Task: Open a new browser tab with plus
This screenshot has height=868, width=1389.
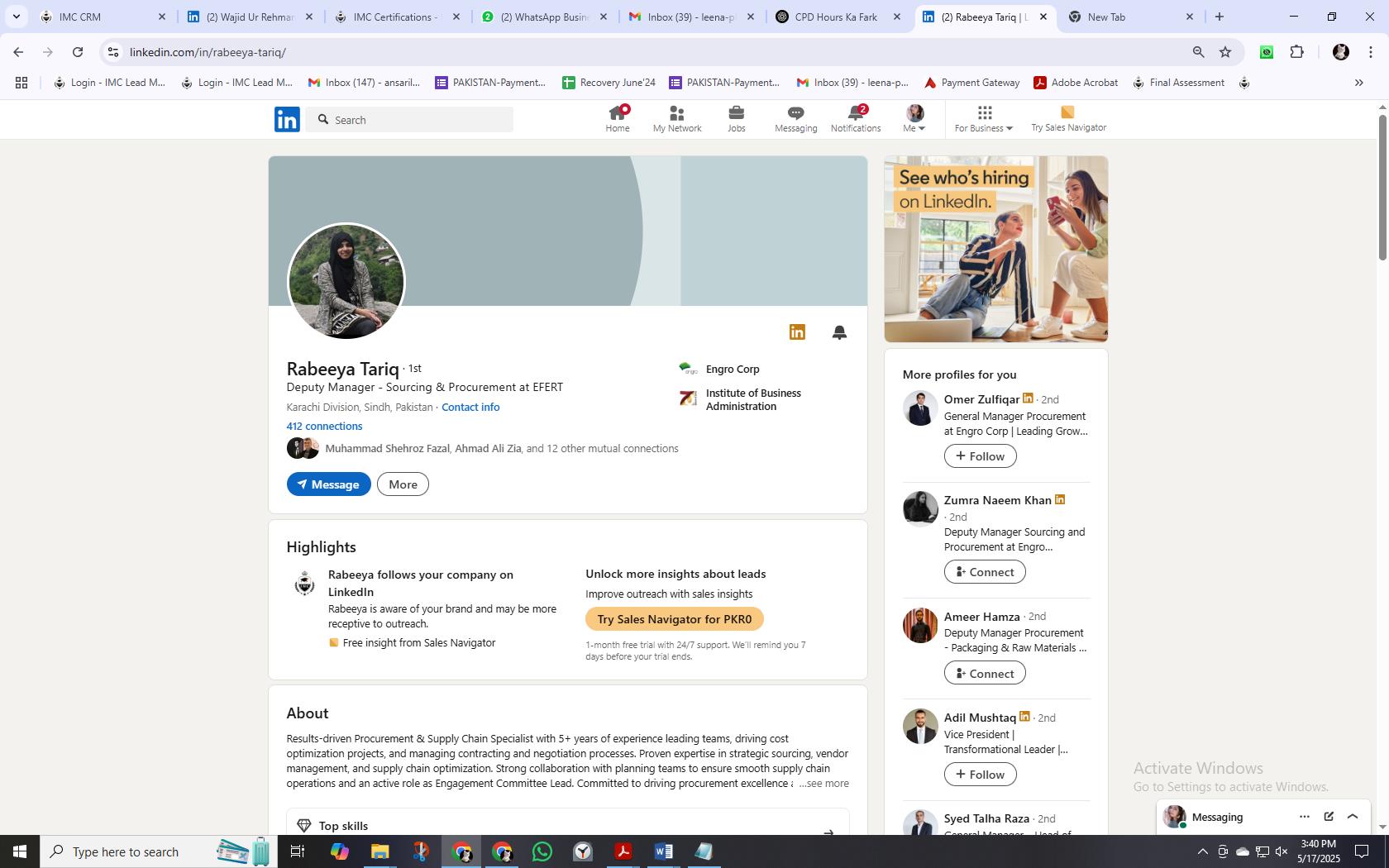Action: coord(1219,17)
